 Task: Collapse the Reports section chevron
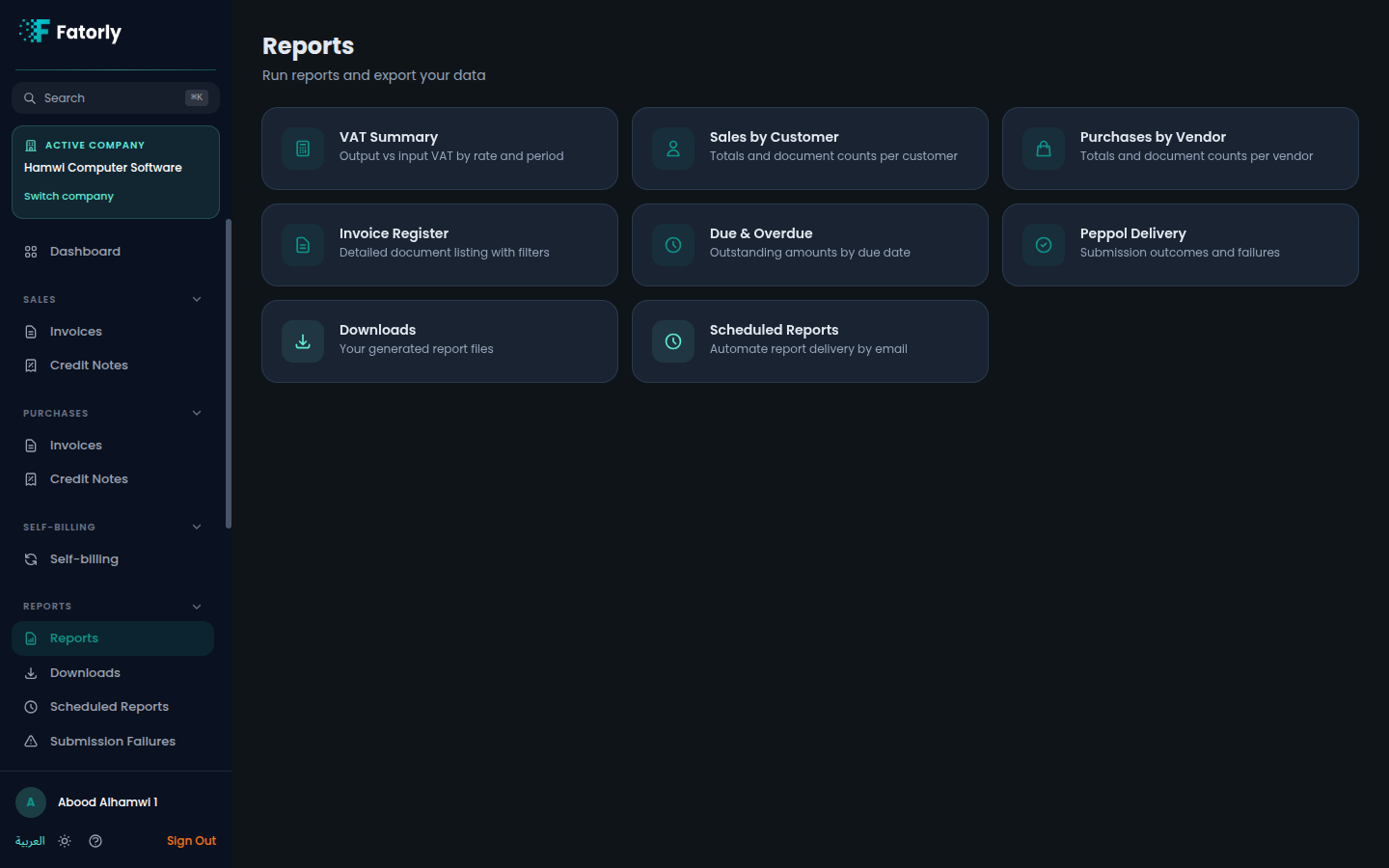pos(197,607)
